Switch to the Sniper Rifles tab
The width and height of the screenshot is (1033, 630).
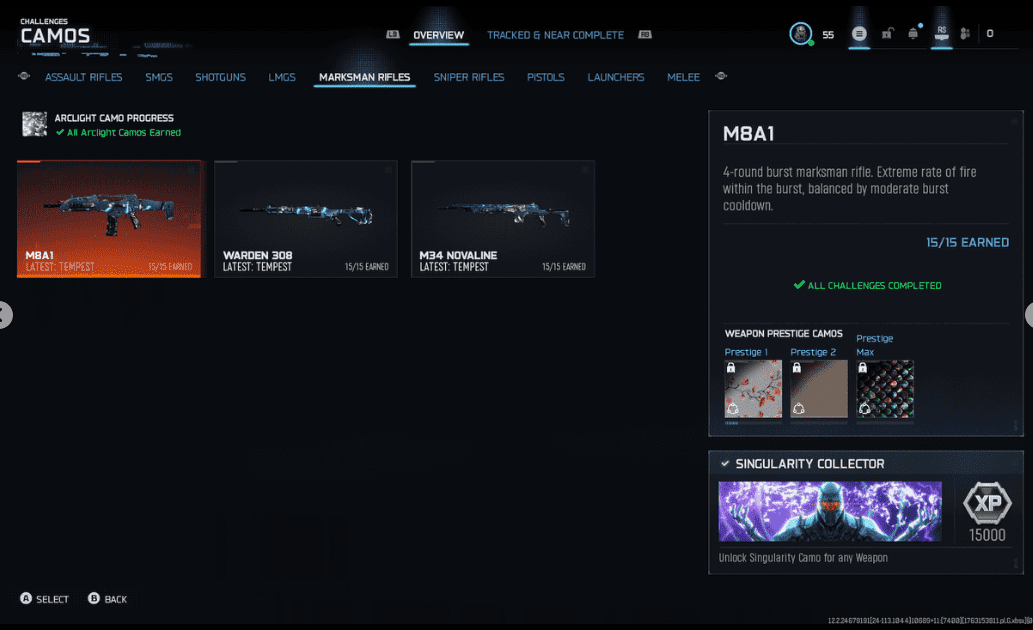469,76
